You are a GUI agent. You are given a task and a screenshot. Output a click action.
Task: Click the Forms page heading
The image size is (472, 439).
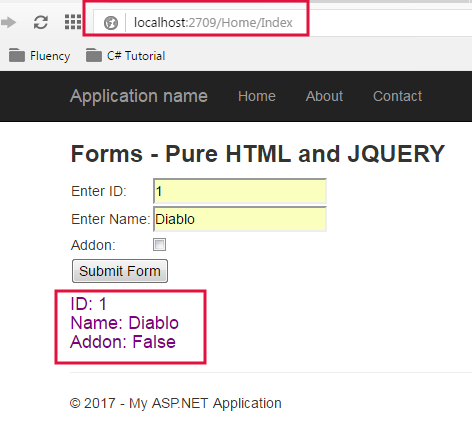[x=258, y=154]
